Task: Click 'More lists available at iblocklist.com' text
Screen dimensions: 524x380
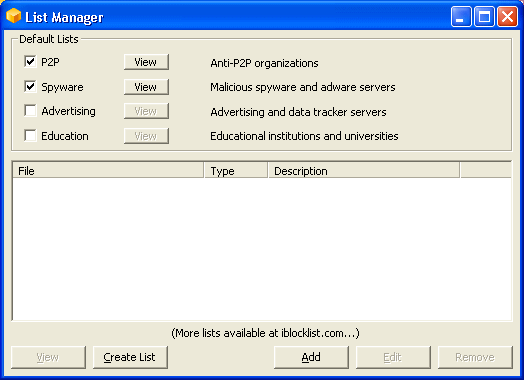Action: [x=265, y=333]
